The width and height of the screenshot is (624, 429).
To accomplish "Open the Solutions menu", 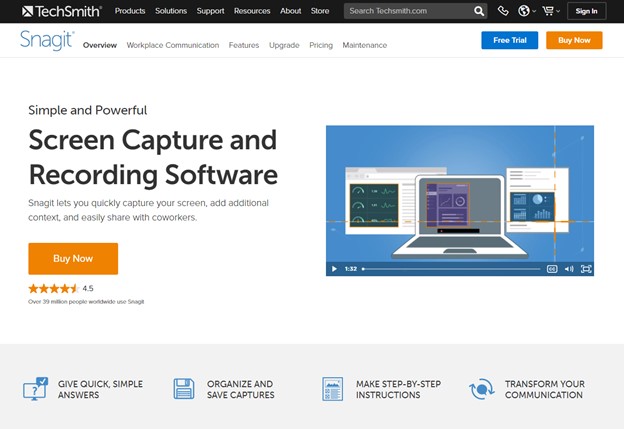I will 171,11.
